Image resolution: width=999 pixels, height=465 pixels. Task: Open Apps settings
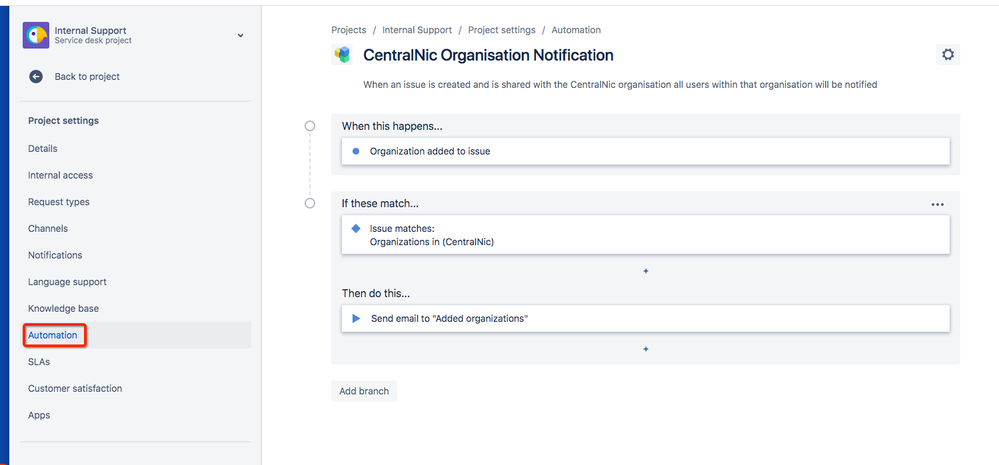tap(39, 415)
